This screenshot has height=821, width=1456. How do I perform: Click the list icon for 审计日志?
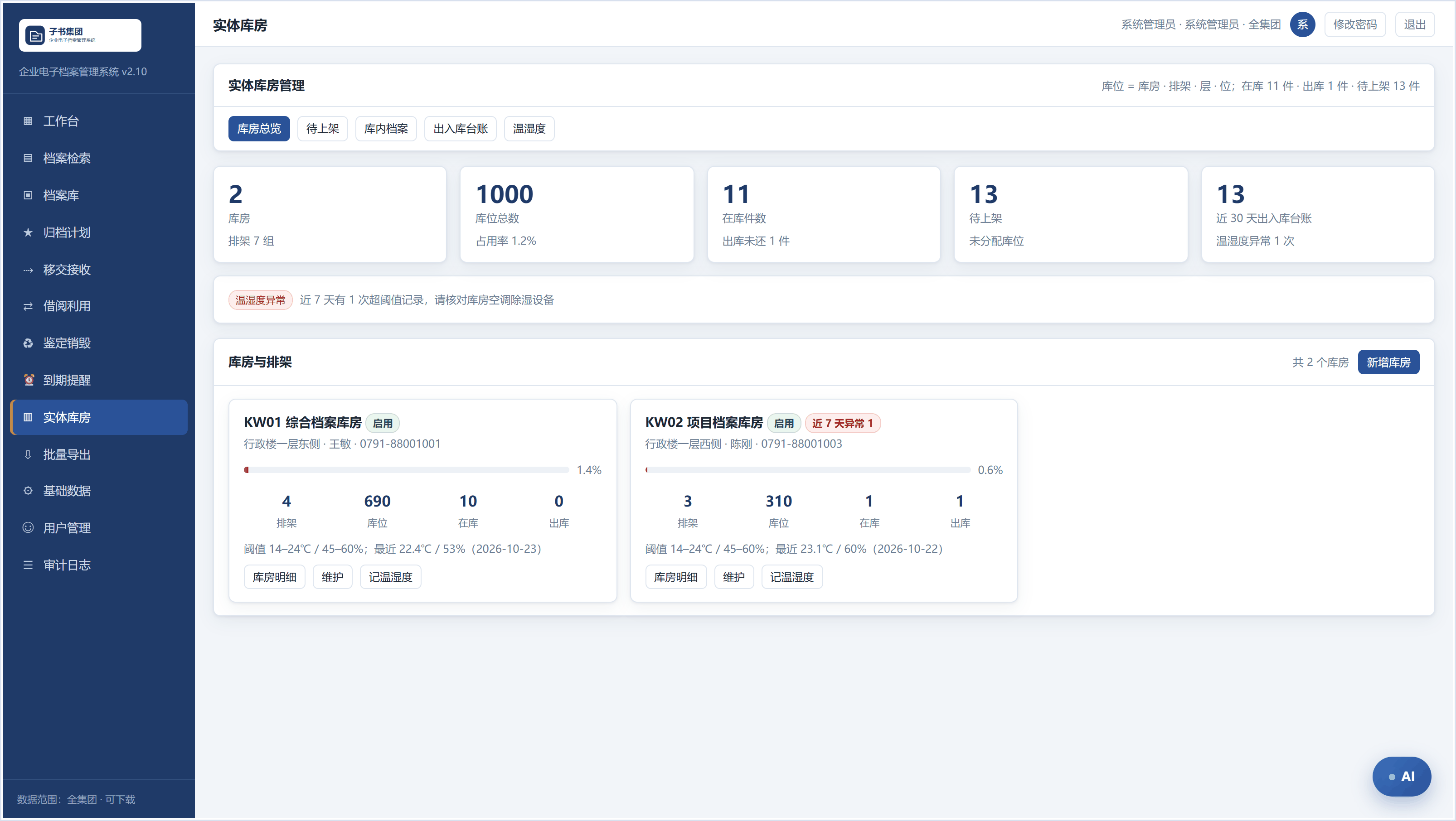tap(28, 565)
